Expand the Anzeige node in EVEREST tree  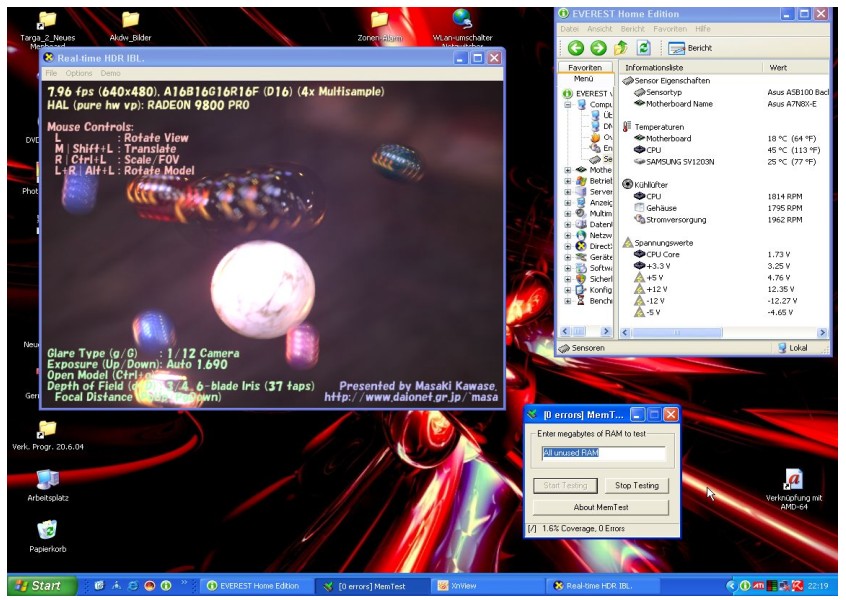pyautogui.click(x=568, y=203)
